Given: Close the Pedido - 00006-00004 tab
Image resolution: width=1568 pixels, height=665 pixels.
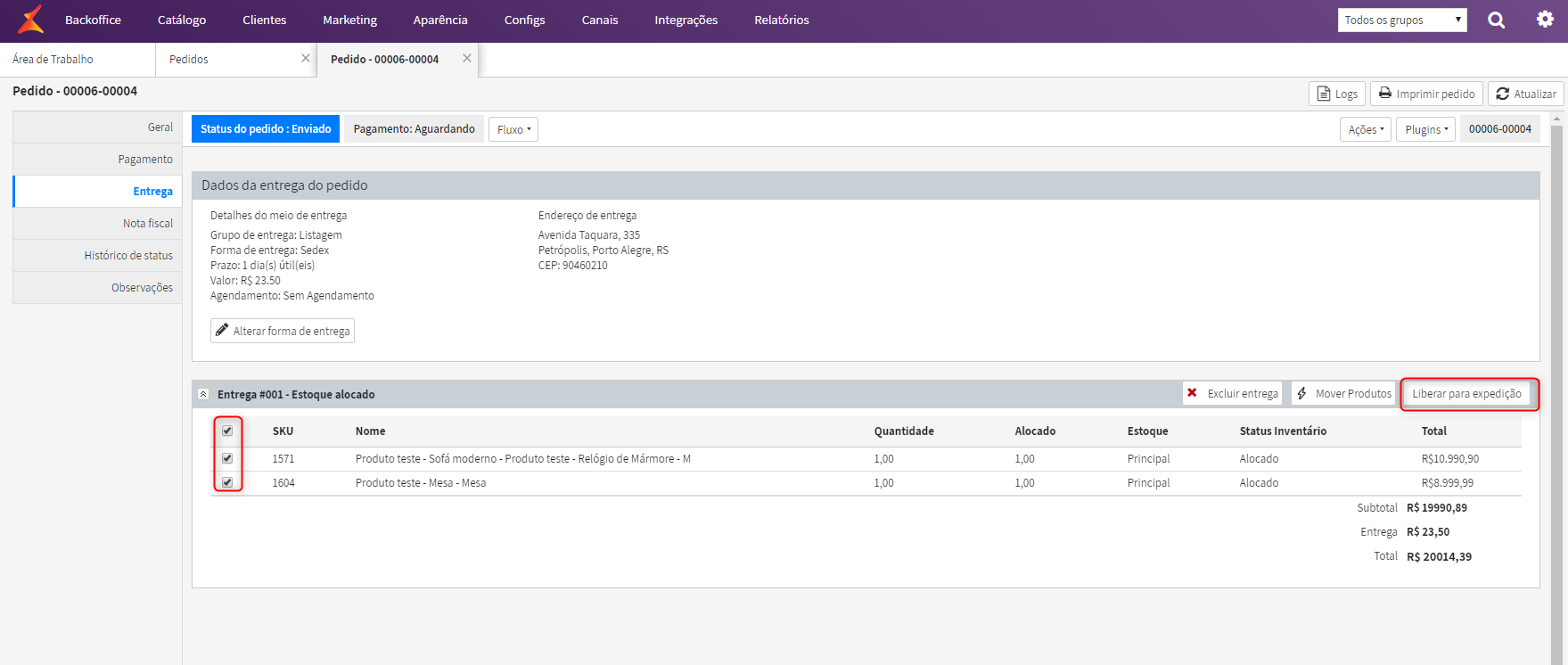Looking at the screenshot, I should [467, 58].
